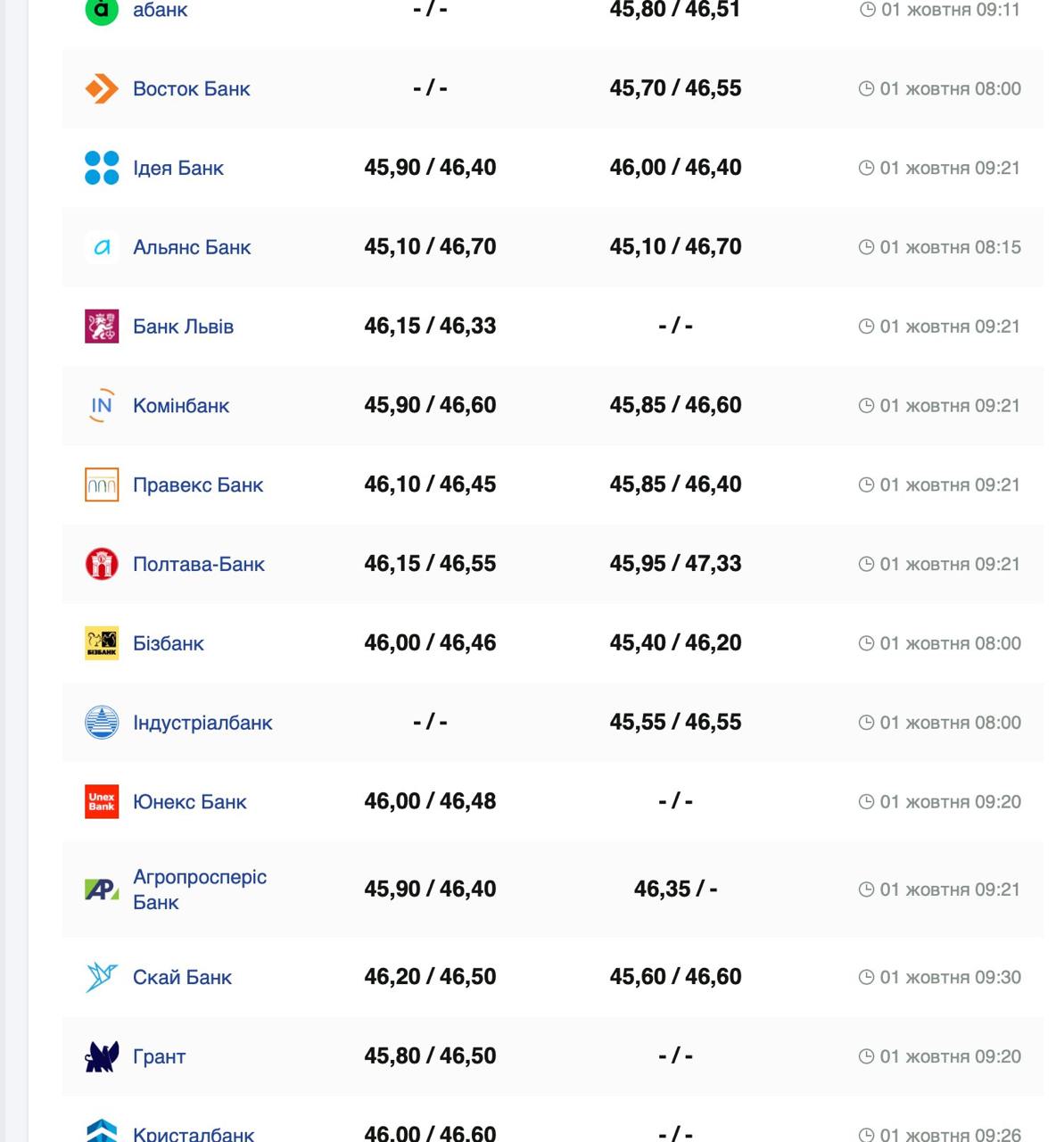Click the Альянс Банк logo icon
This screenshot has width=1064, height=1142.
pyautogui.click(x=102, y=247)
